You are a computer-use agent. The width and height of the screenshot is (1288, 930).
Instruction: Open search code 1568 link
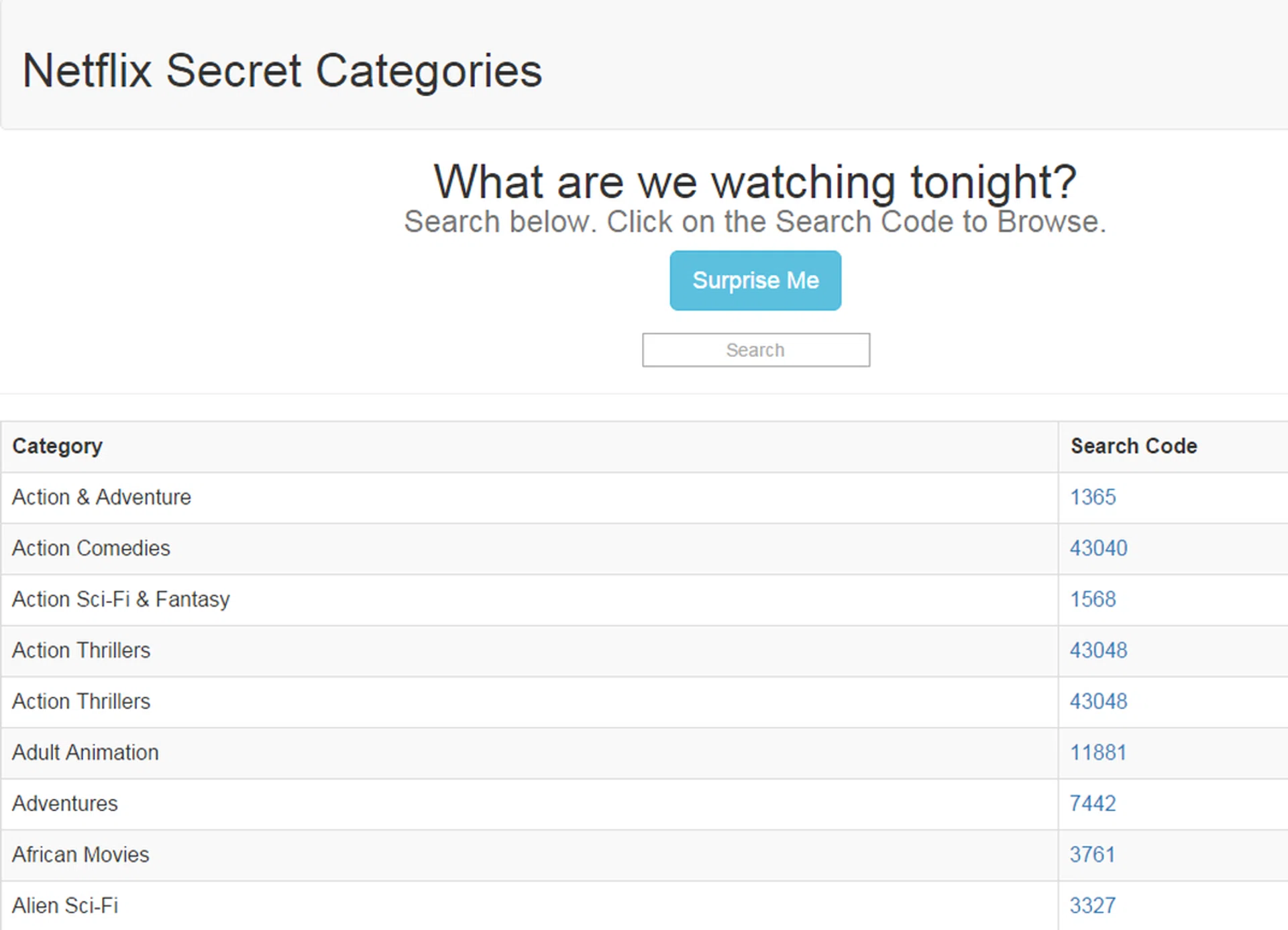coord(1092,599)
